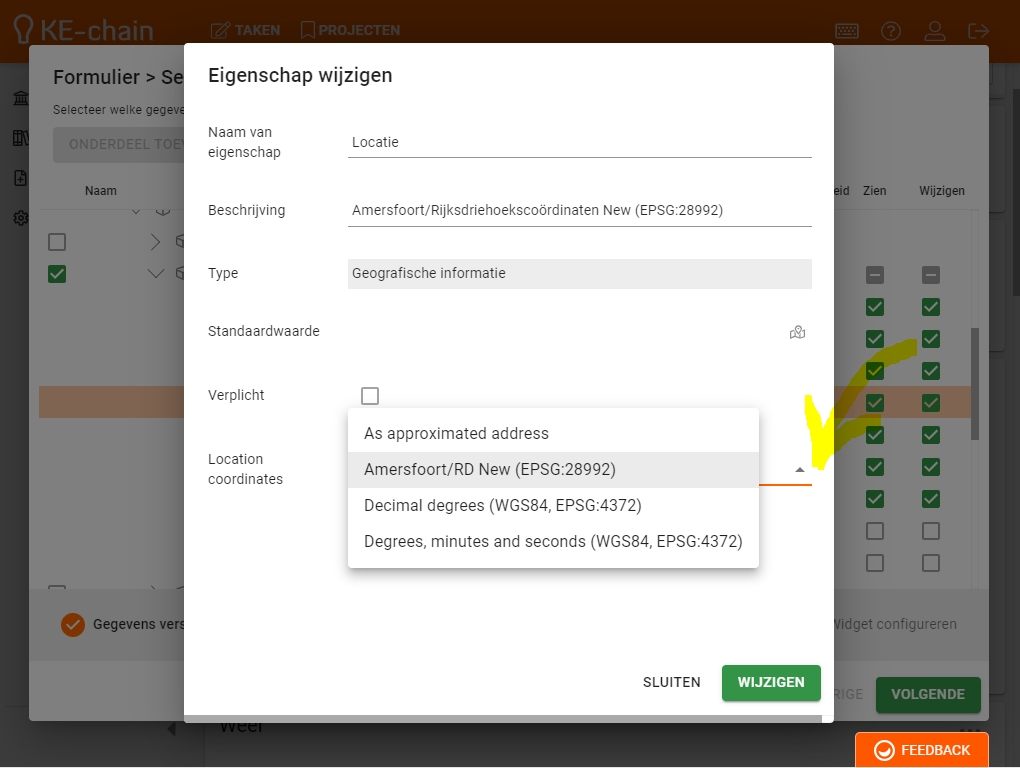Click the map picker icon for Standaardwaarde
1020x768 pixels.
click(x=797, y=333)
